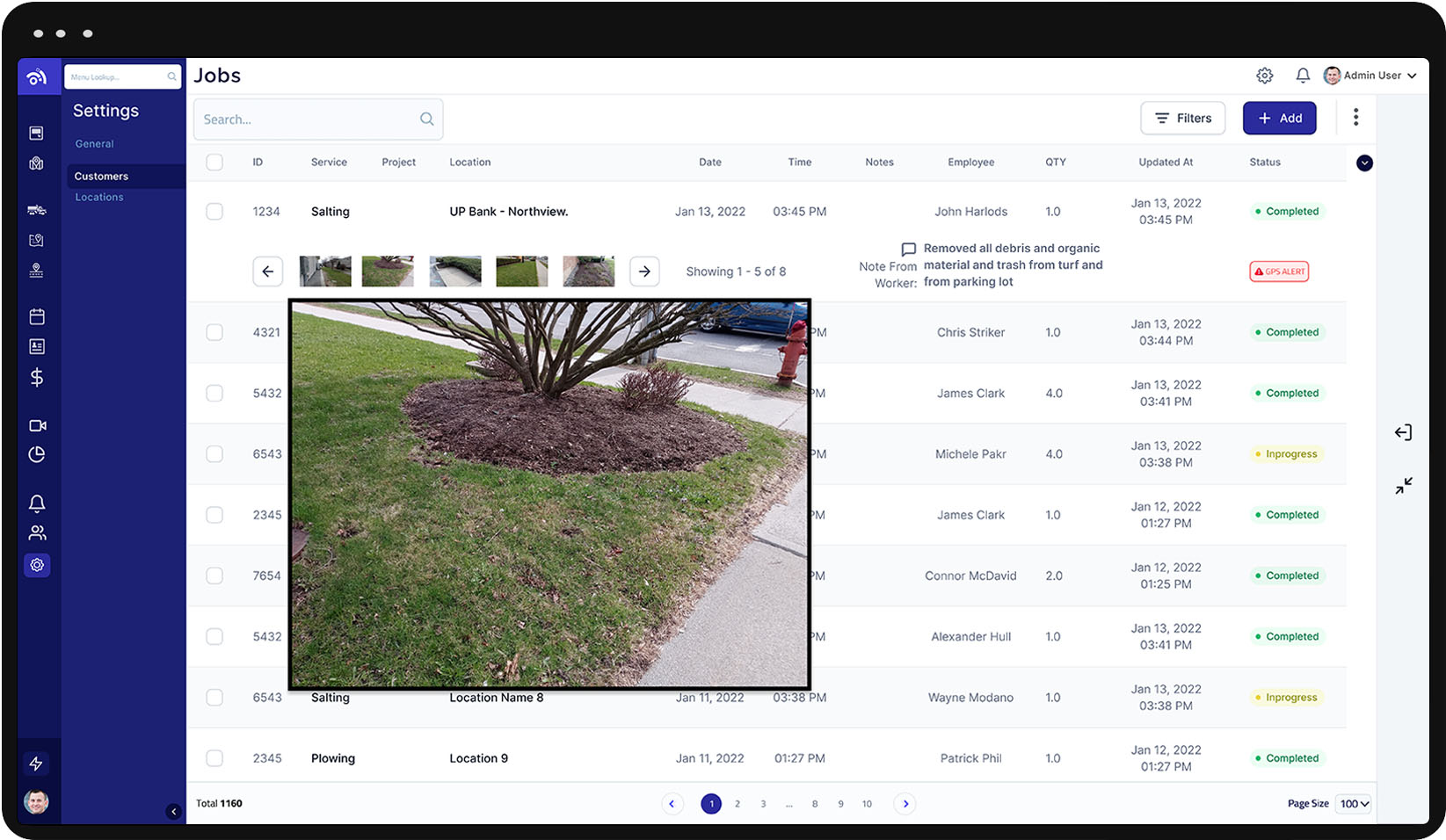Expand the column options dark circle chevron
Image resolution: width=1446 pixels, height=840 pixels.
1364,163
